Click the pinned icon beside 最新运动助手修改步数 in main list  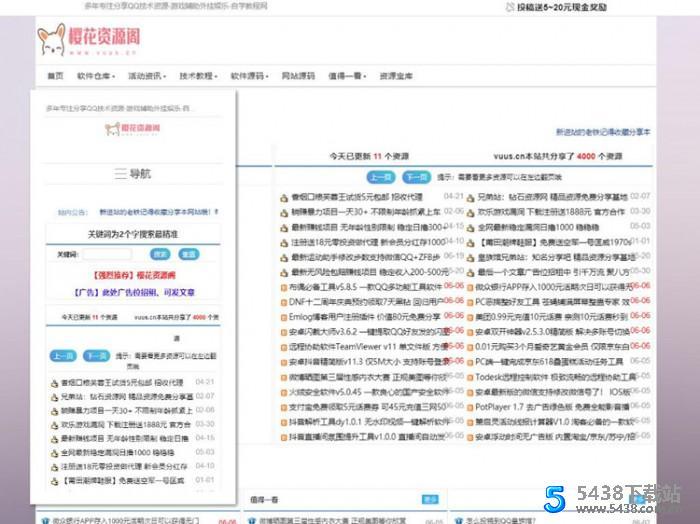(x=284, y=258)
